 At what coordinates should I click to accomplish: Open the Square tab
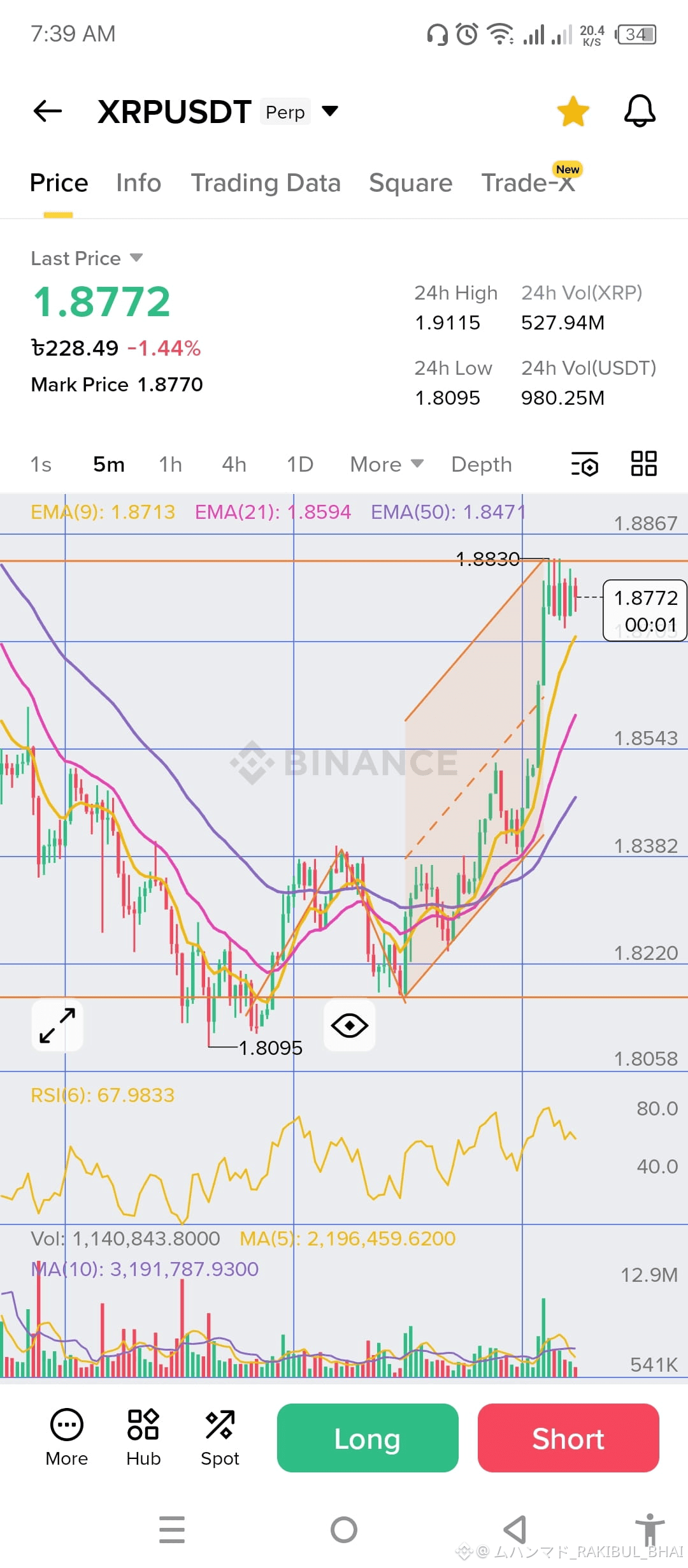click(411, 183)
